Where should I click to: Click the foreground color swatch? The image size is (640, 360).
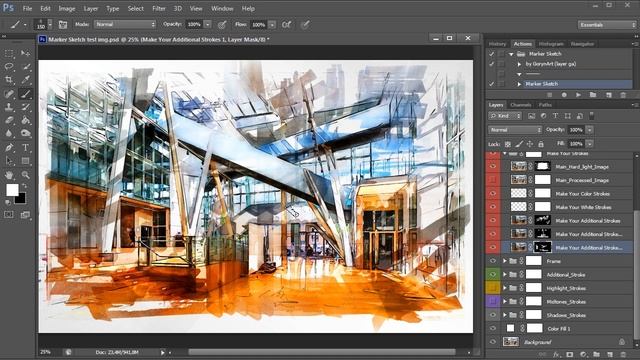pos(12,190)
